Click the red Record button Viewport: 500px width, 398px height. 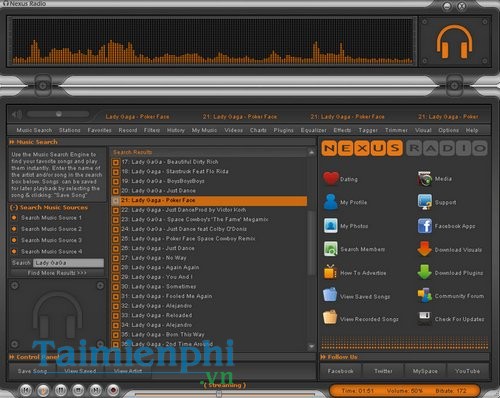[113, 390]
